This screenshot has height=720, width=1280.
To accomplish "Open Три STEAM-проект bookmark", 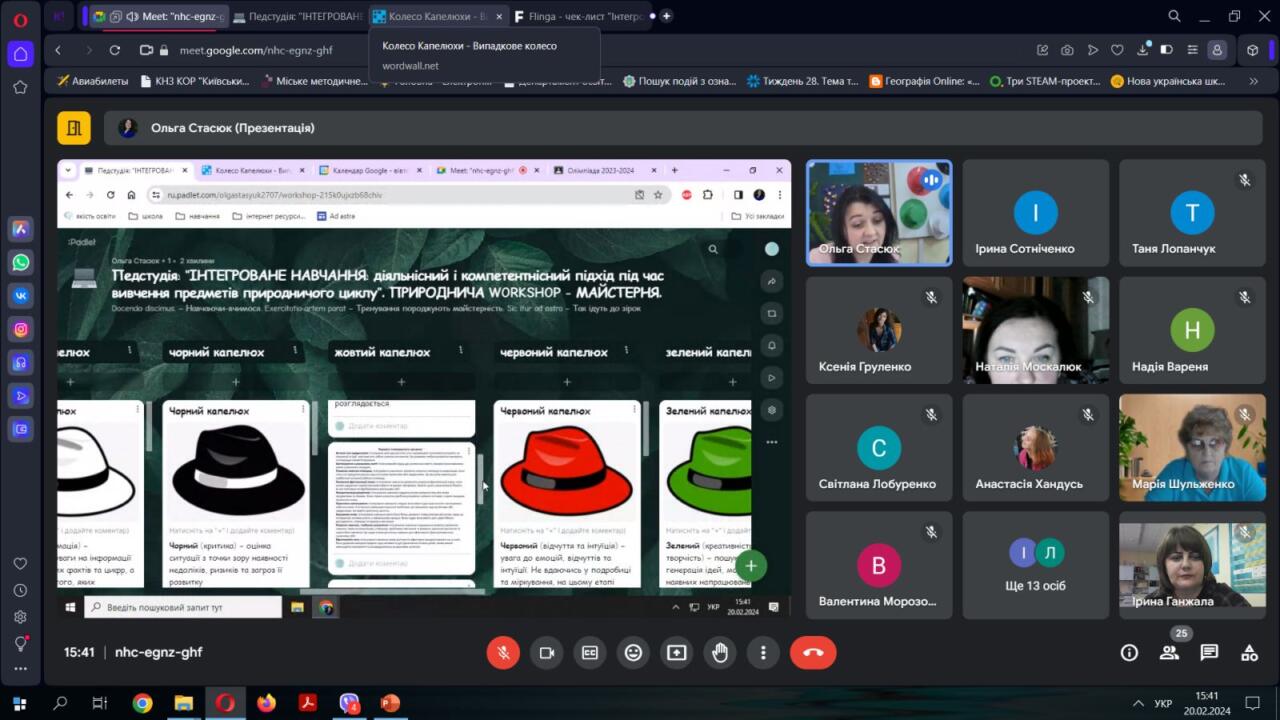I will pyautogui.click(x=1045, y=81).
